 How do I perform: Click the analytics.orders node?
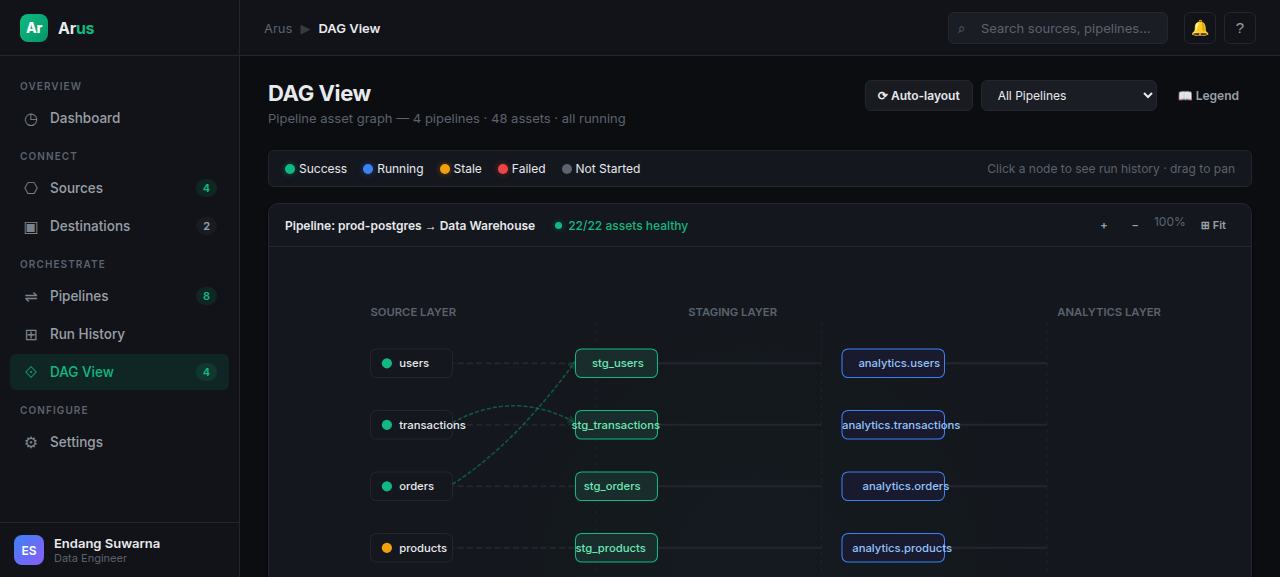coord(893,487)
